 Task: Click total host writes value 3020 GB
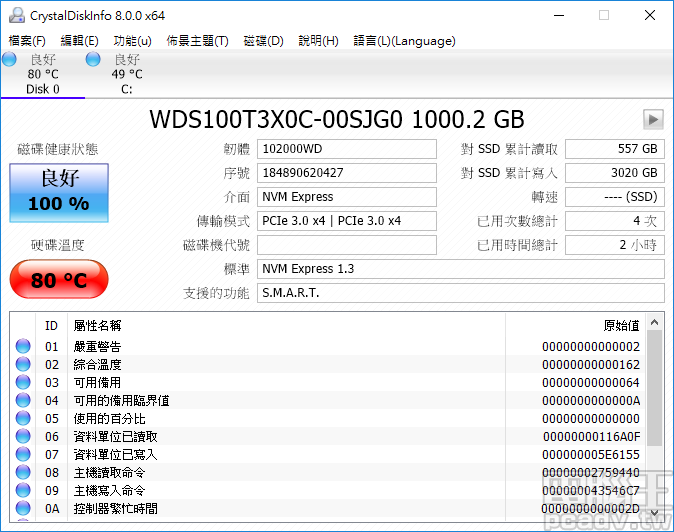coord(615,173)
